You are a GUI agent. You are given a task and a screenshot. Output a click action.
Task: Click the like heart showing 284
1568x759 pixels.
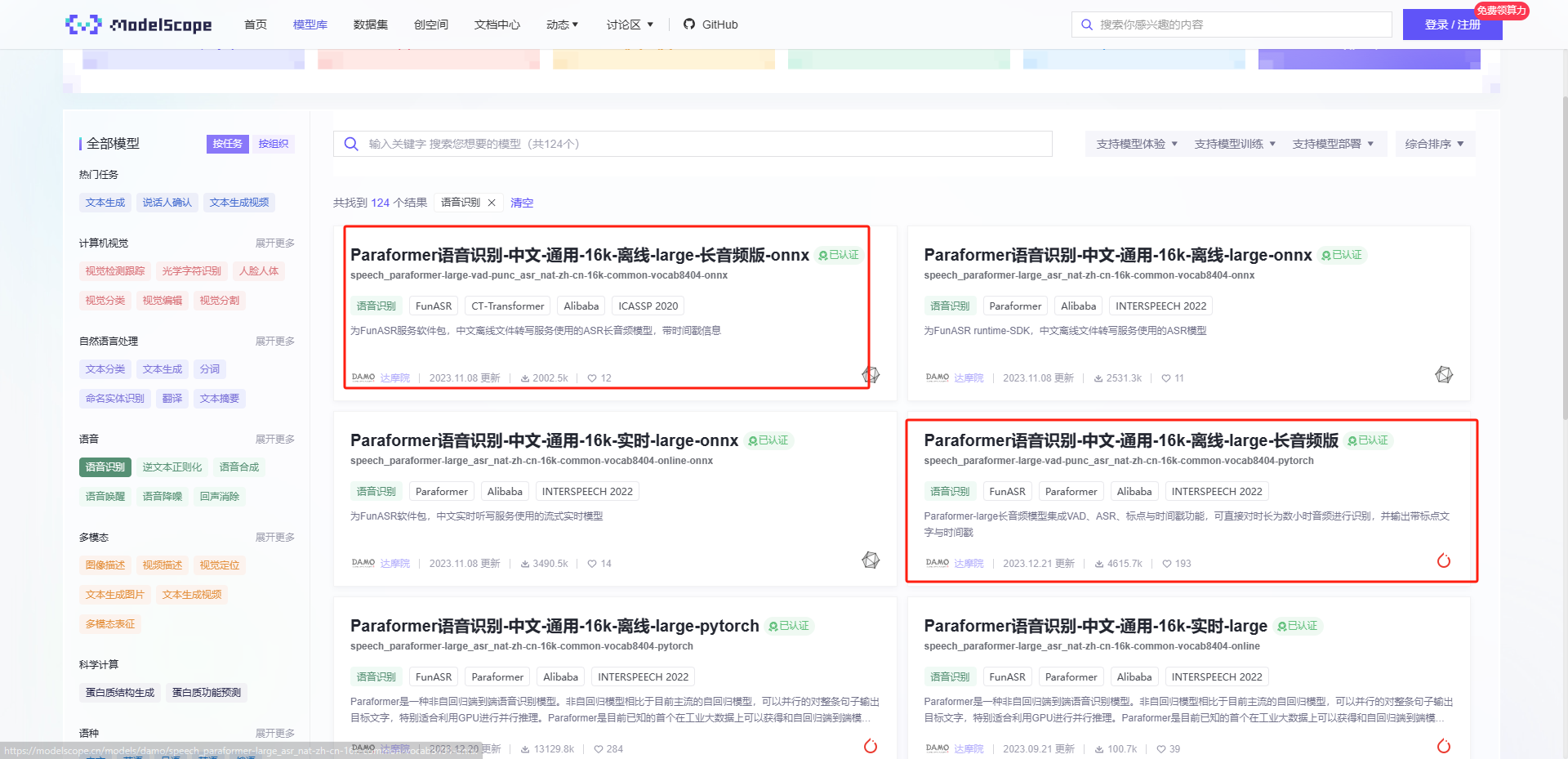599,749
